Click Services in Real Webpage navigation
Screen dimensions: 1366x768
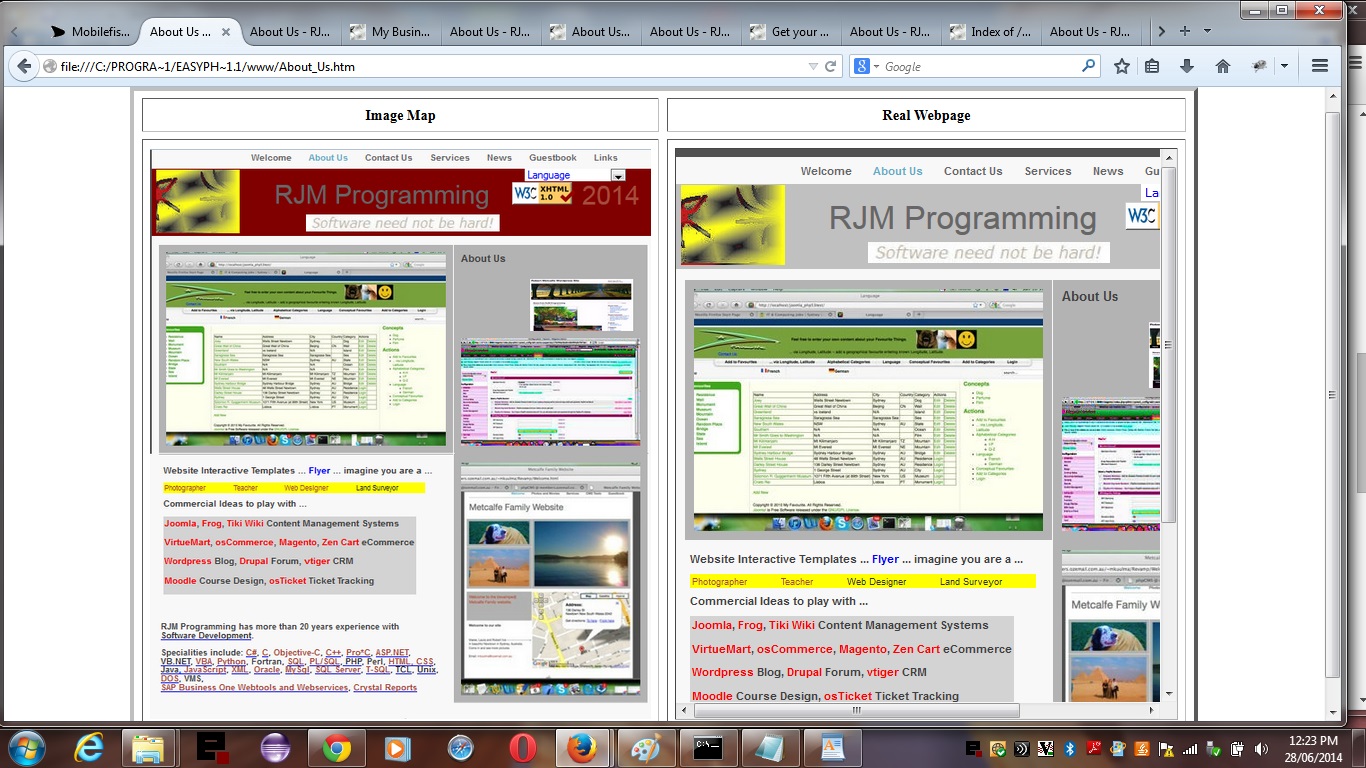[x=1048, y=171]
